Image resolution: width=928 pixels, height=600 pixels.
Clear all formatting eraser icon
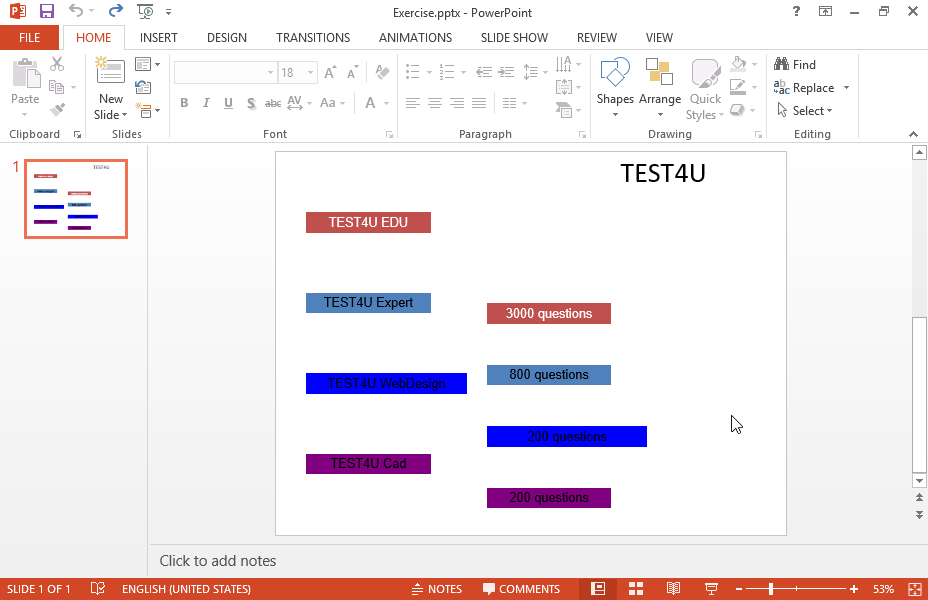[x=382, y=72]
